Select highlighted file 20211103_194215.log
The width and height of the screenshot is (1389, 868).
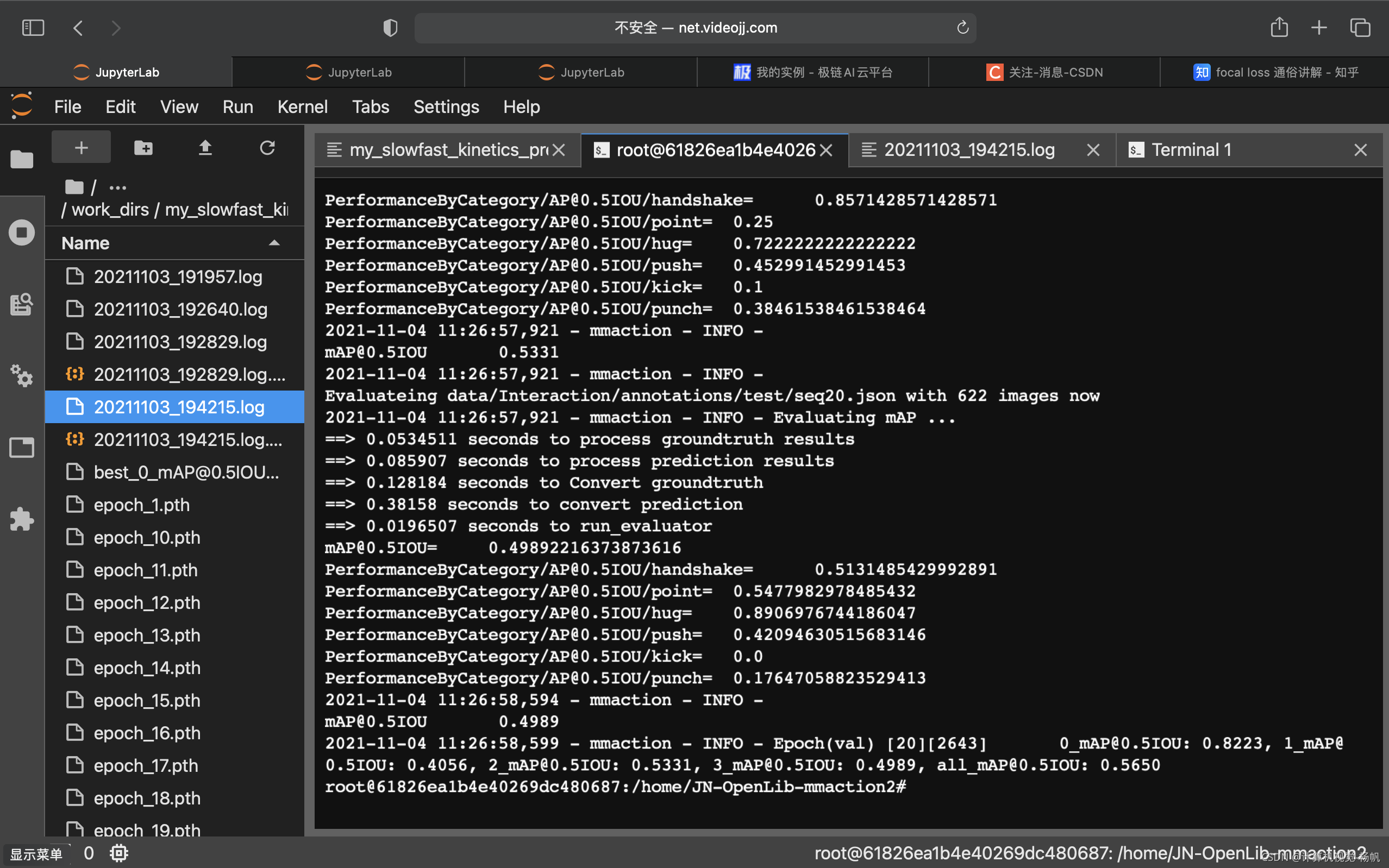point(174,407)
